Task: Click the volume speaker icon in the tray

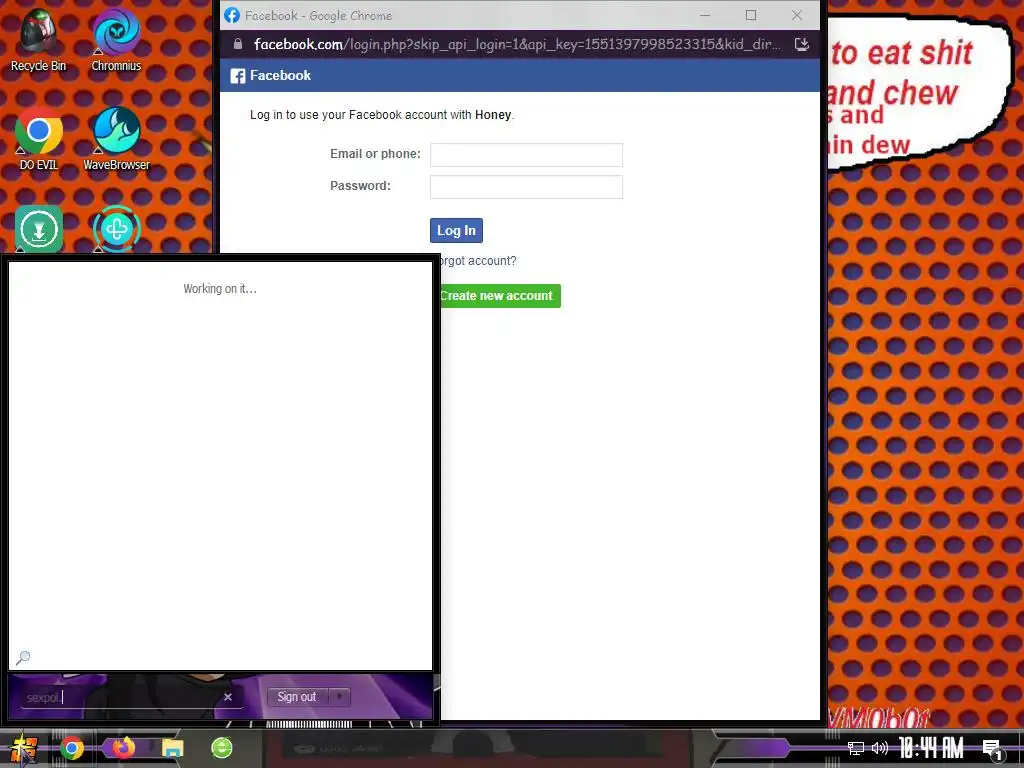Action: pos(880,748)
